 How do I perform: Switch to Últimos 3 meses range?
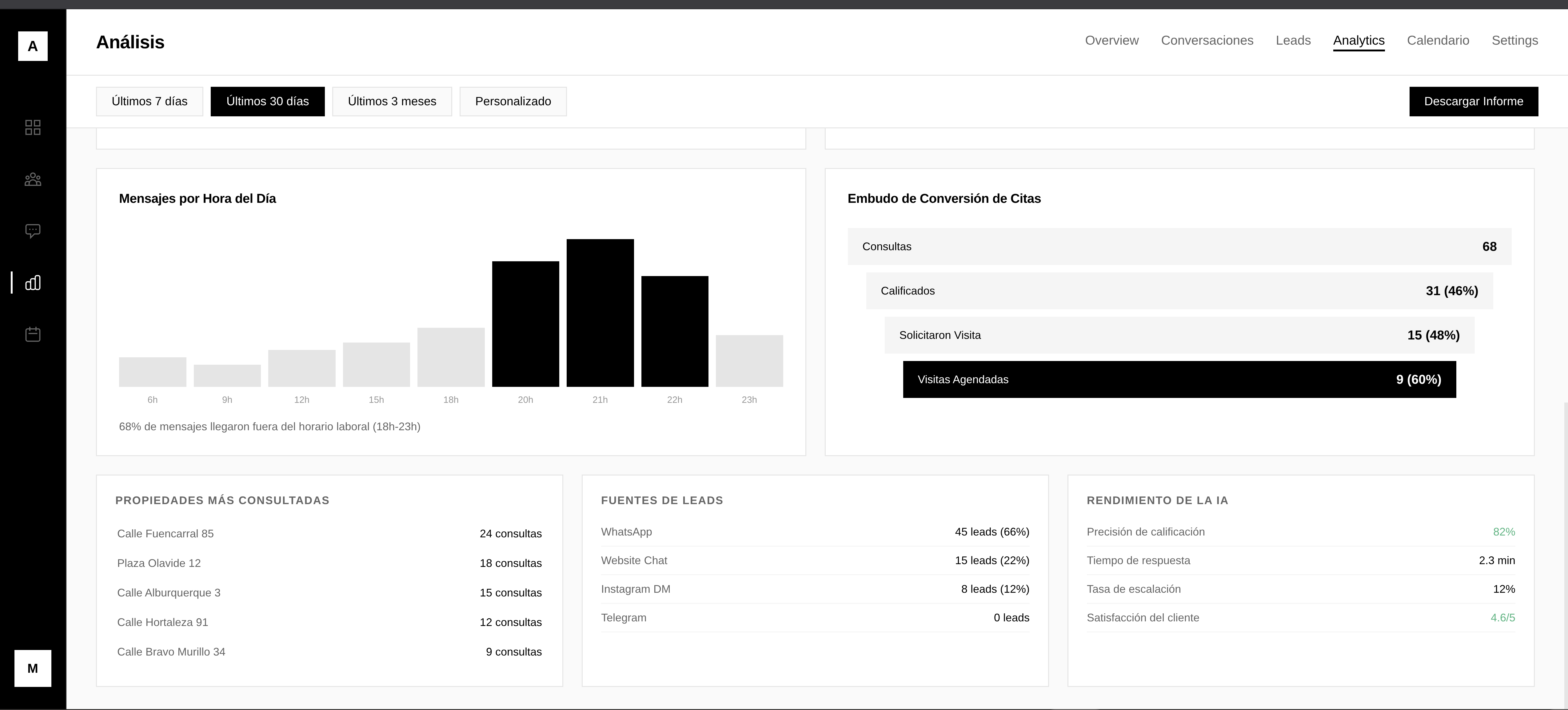[391, 101]
